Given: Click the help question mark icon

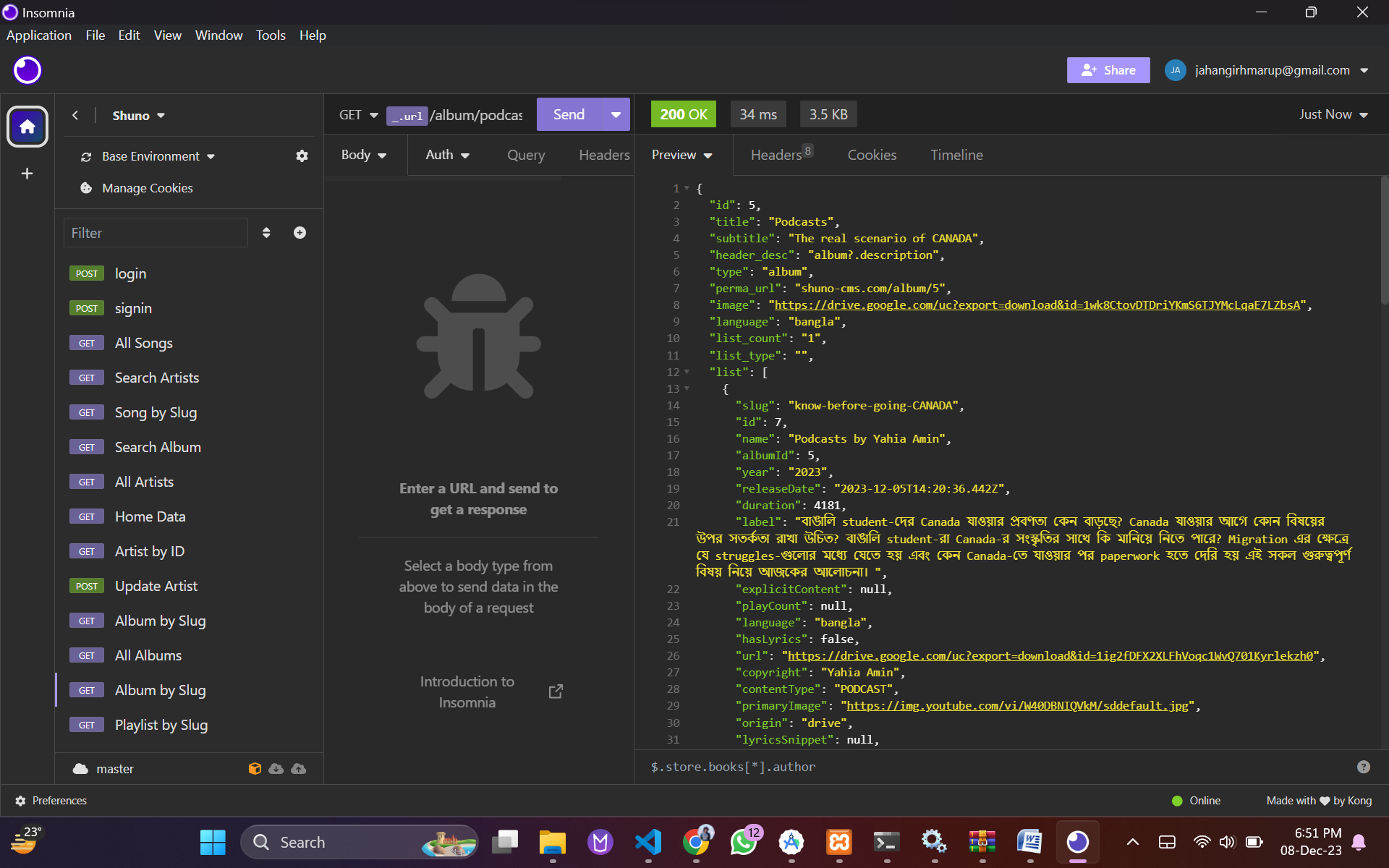Looking at the screenshot, I should (1363, 767).
